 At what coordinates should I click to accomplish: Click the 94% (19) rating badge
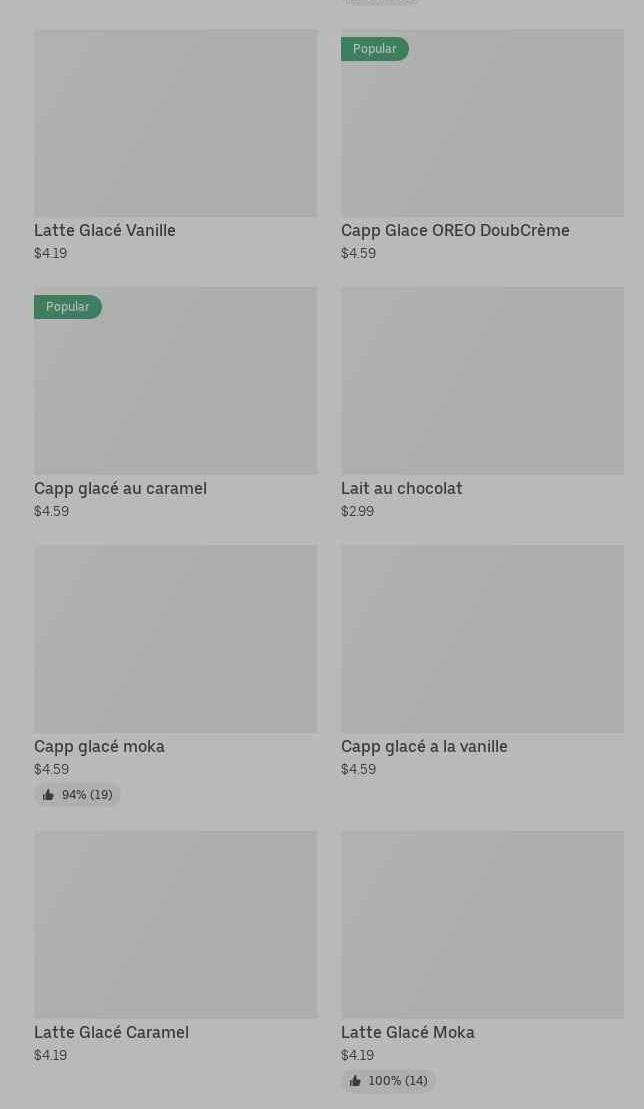tap(78, 795)
